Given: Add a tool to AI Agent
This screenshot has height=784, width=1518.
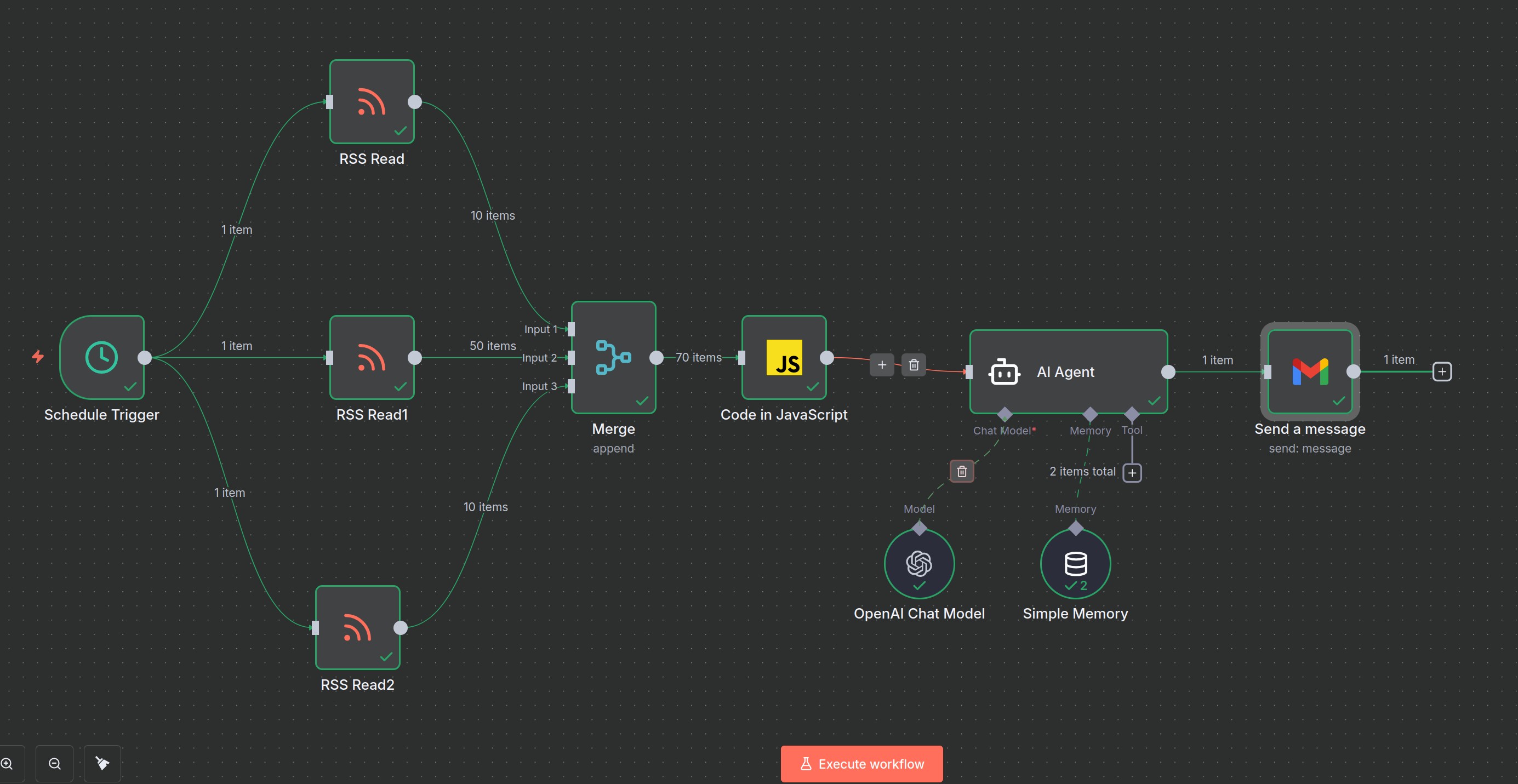Looking at the screenshot, I should coord(1132,473).
